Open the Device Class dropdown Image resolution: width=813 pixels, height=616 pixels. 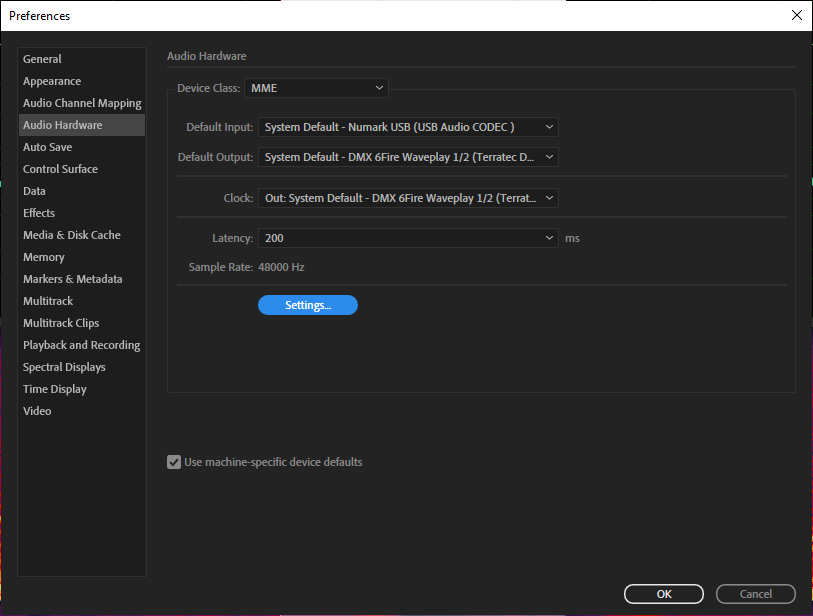pyautogui.click(x=316, y=87)
